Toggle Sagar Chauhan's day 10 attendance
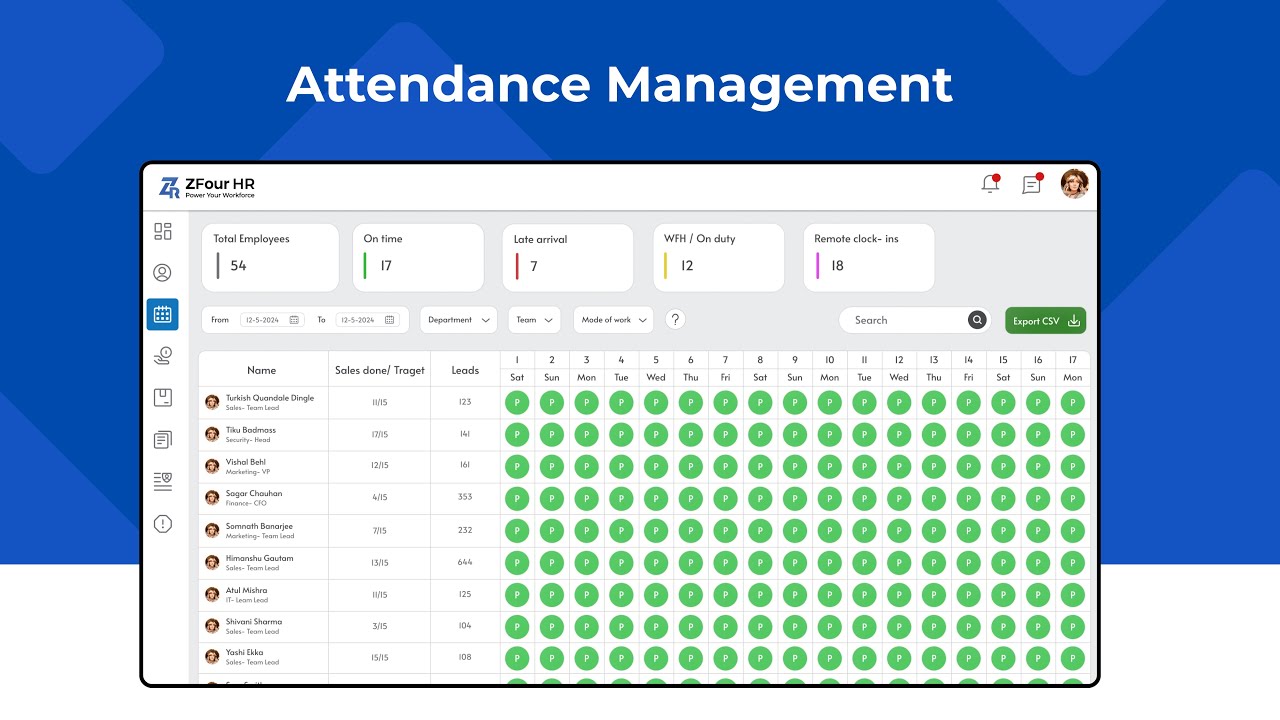1280x720 pixels. [829, 498]
